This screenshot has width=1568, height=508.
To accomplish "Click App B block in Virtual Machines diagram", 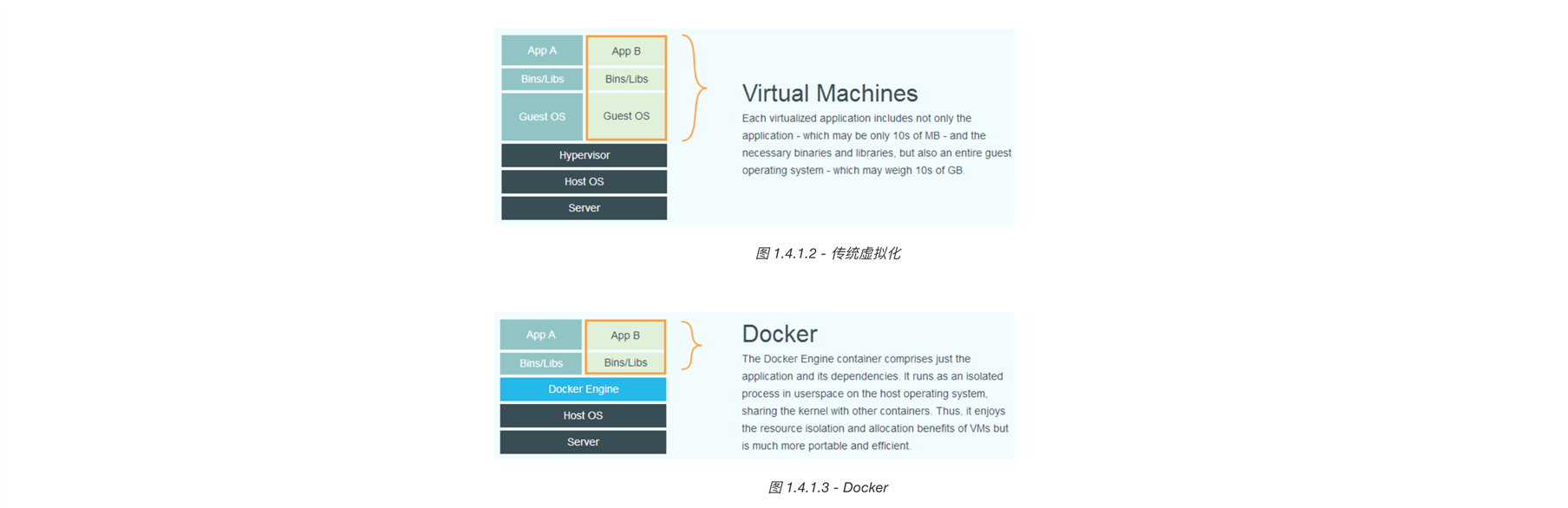I will point(626,51).
